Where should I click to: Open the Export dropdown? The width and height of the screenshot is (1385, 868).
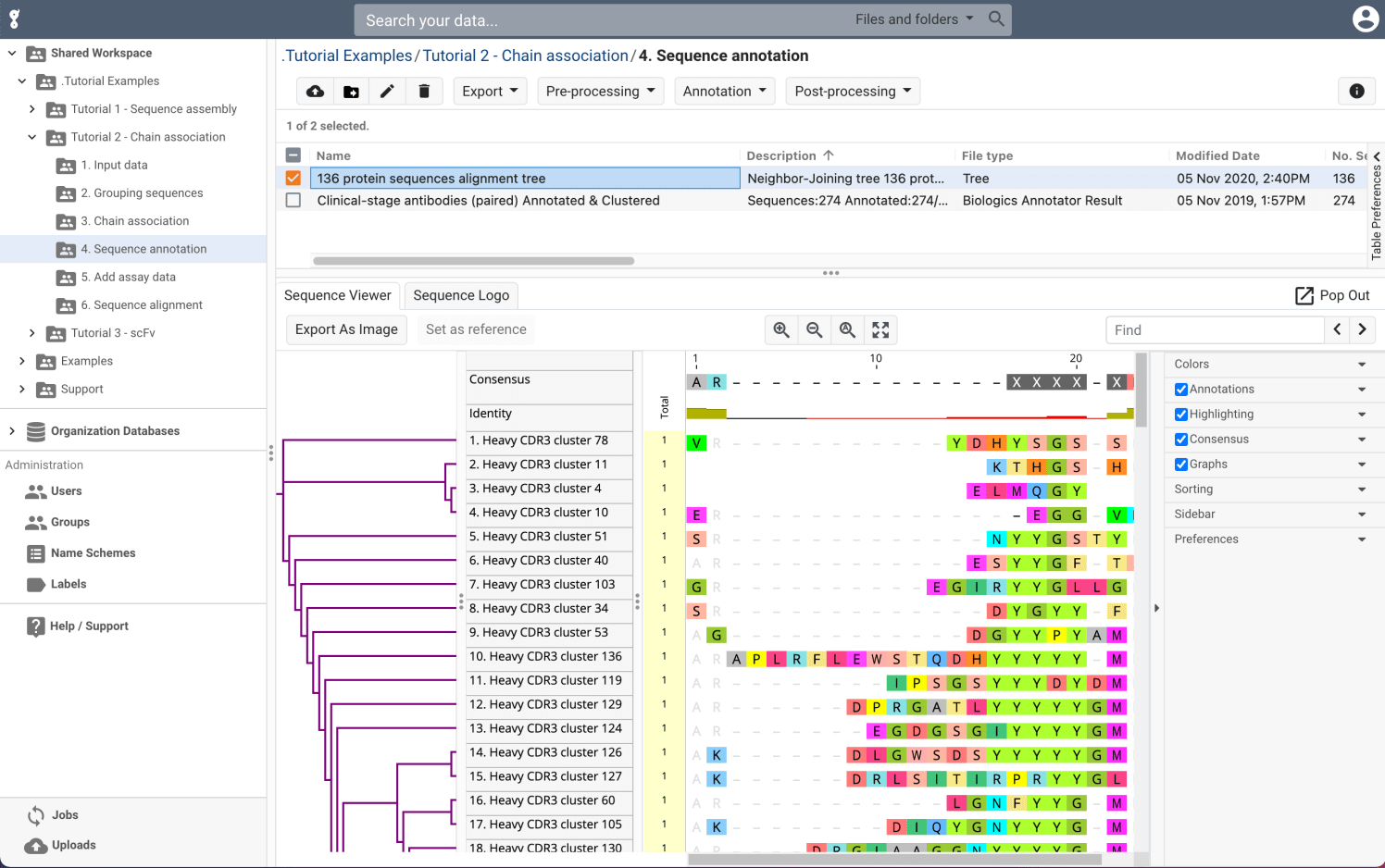(x=490, y=91)
